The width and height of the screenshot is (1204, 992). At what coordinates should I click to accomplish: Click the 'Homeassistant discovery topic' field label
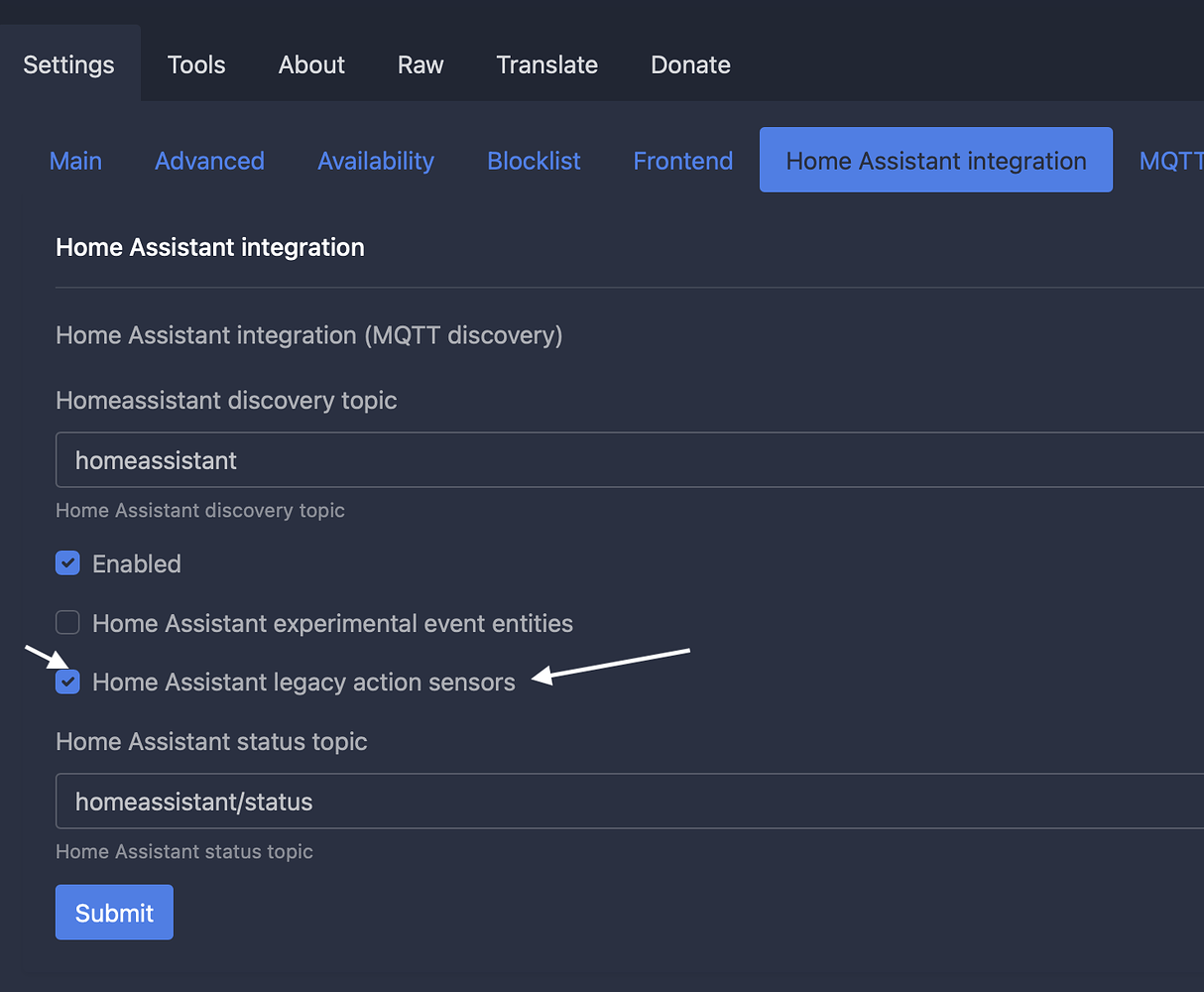coord(226,400)
